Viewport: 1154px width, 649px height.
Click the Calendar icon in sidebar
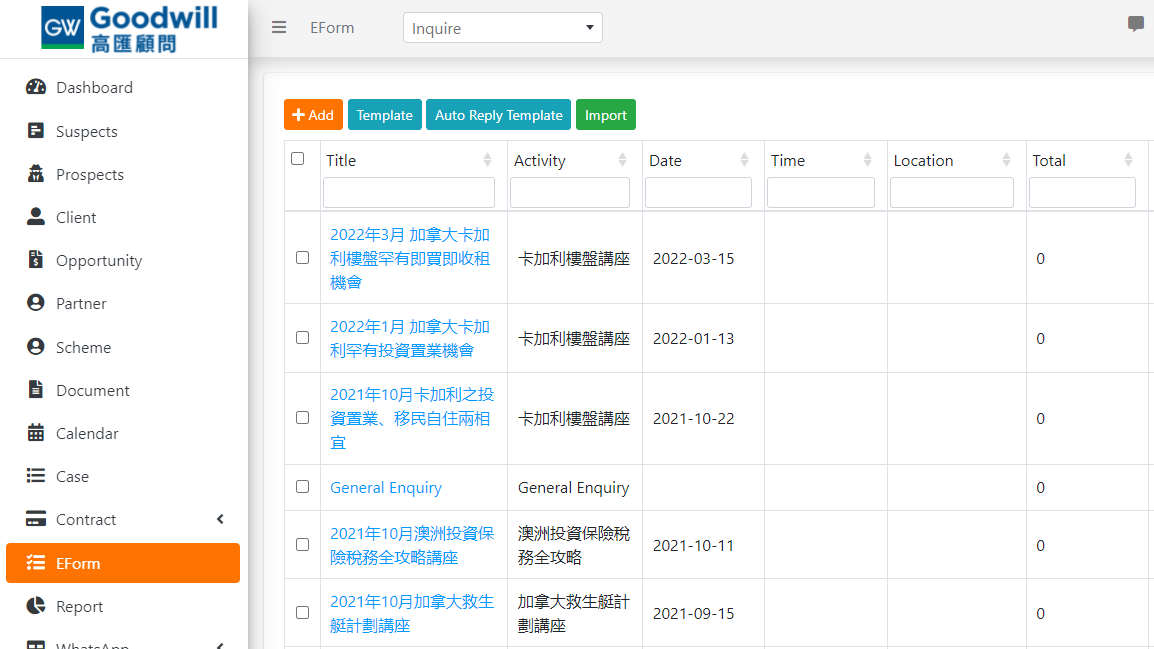35,433
